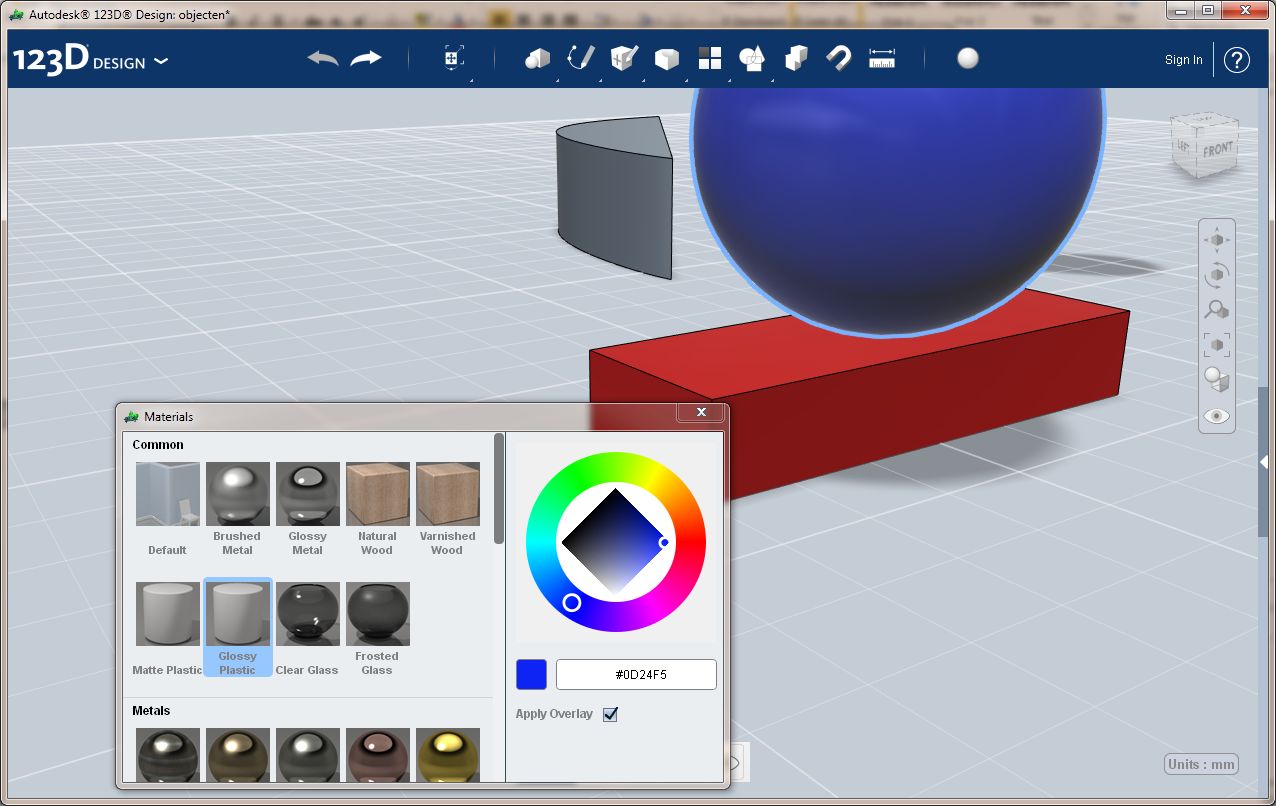Select the Sketch tool icon
Image resolution: width=1276 pixels, height=806 pixels.
[581, 58]
